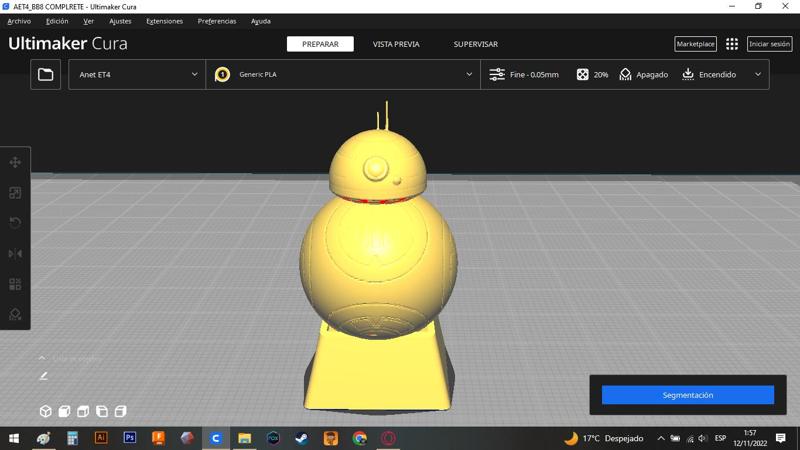Switch to top view cube icon
Viewport: 800px width, 450px height.
coord(83,411)
